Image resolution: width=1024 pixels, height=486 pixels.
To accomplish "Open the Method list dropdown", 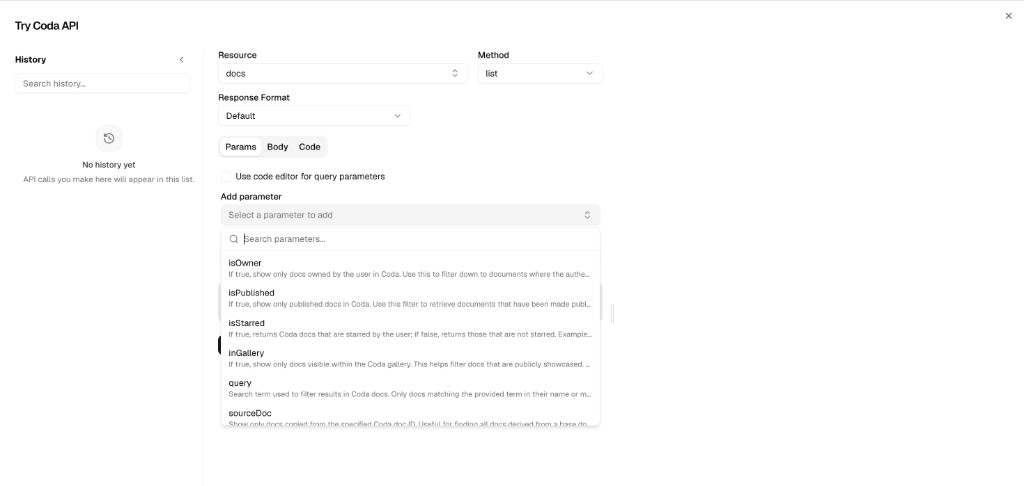I will click(540, 74).
